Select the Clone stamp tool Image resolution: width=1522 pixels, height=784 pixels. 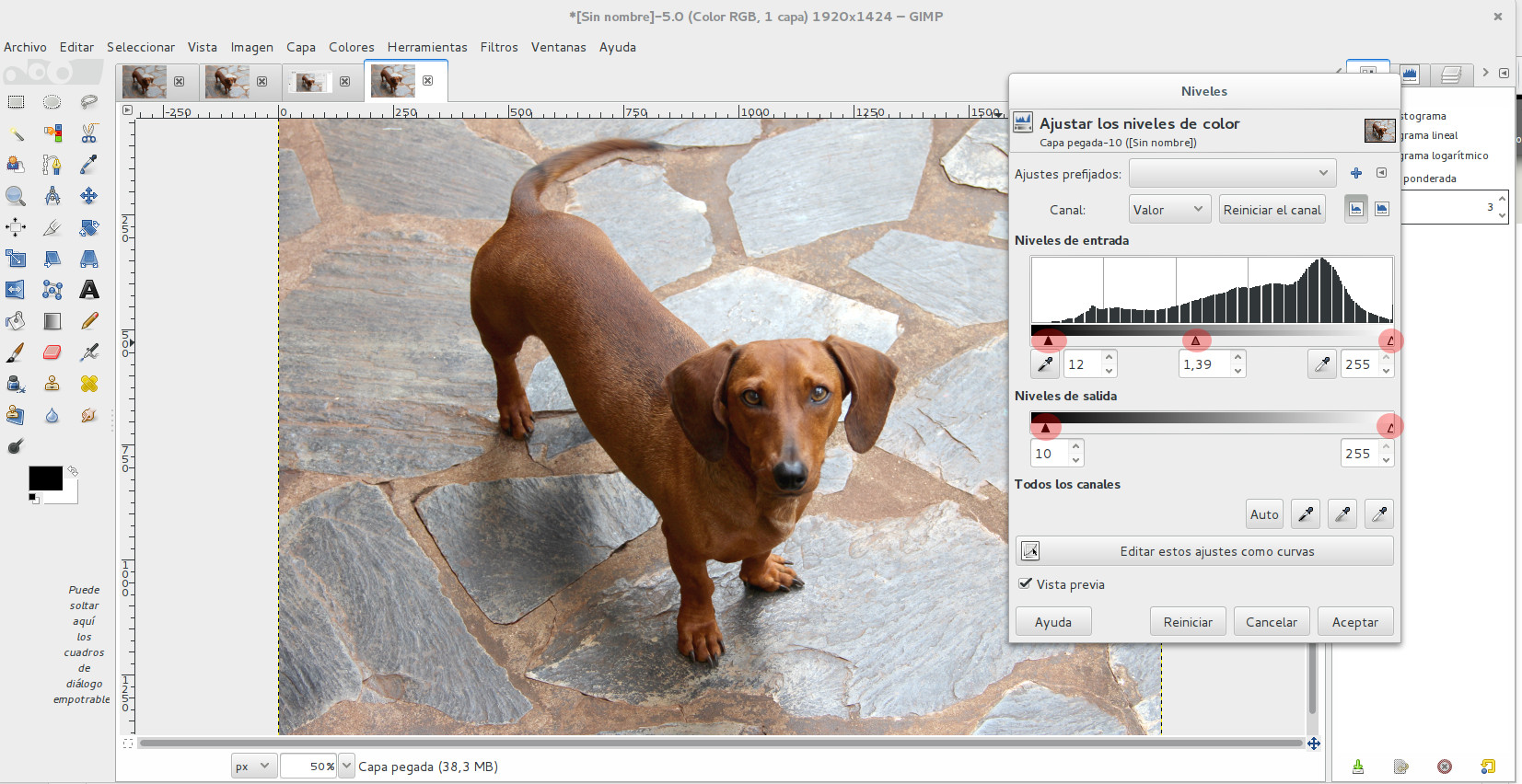tap(52, 384)
